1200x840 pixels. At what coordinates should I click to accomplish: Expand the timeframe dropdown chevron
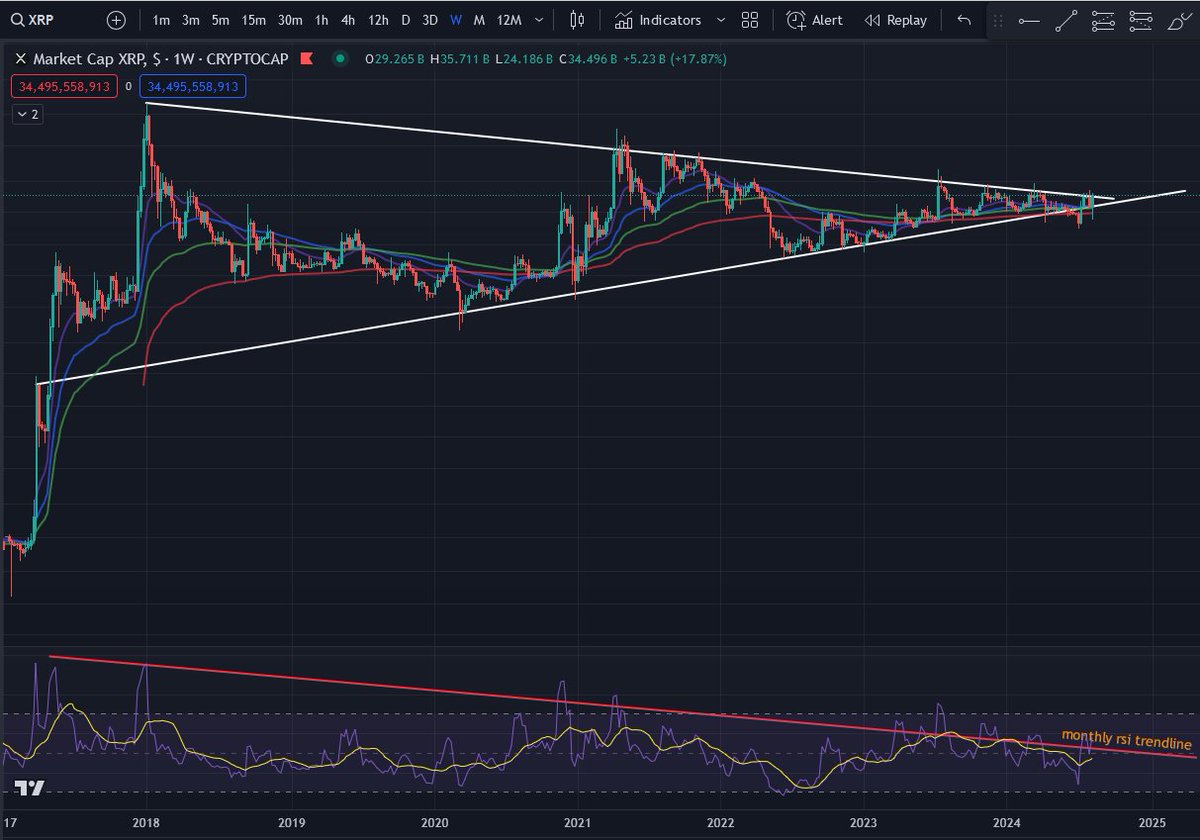point(540,20)
